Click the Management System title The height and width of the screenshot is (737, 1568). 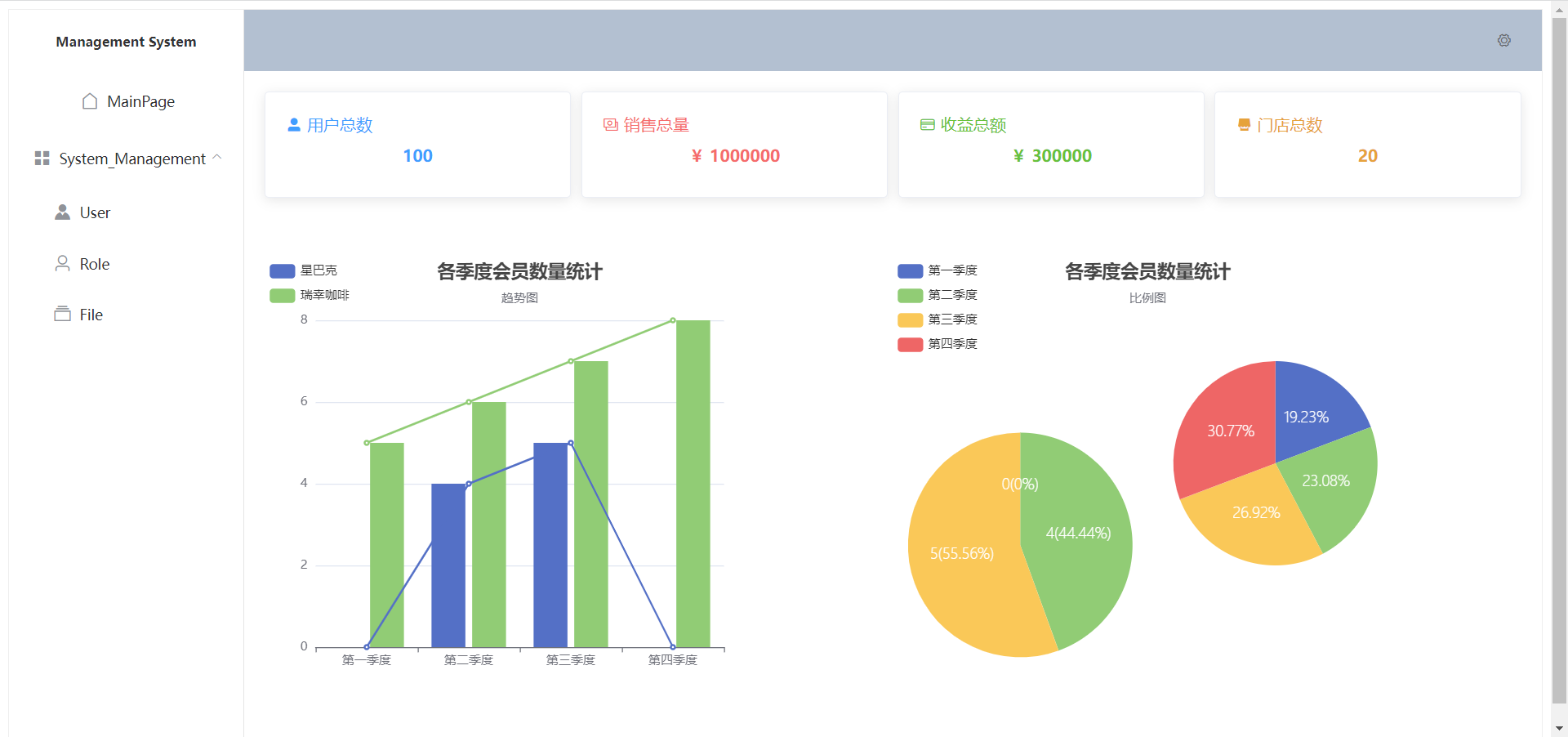coord(126,42)
